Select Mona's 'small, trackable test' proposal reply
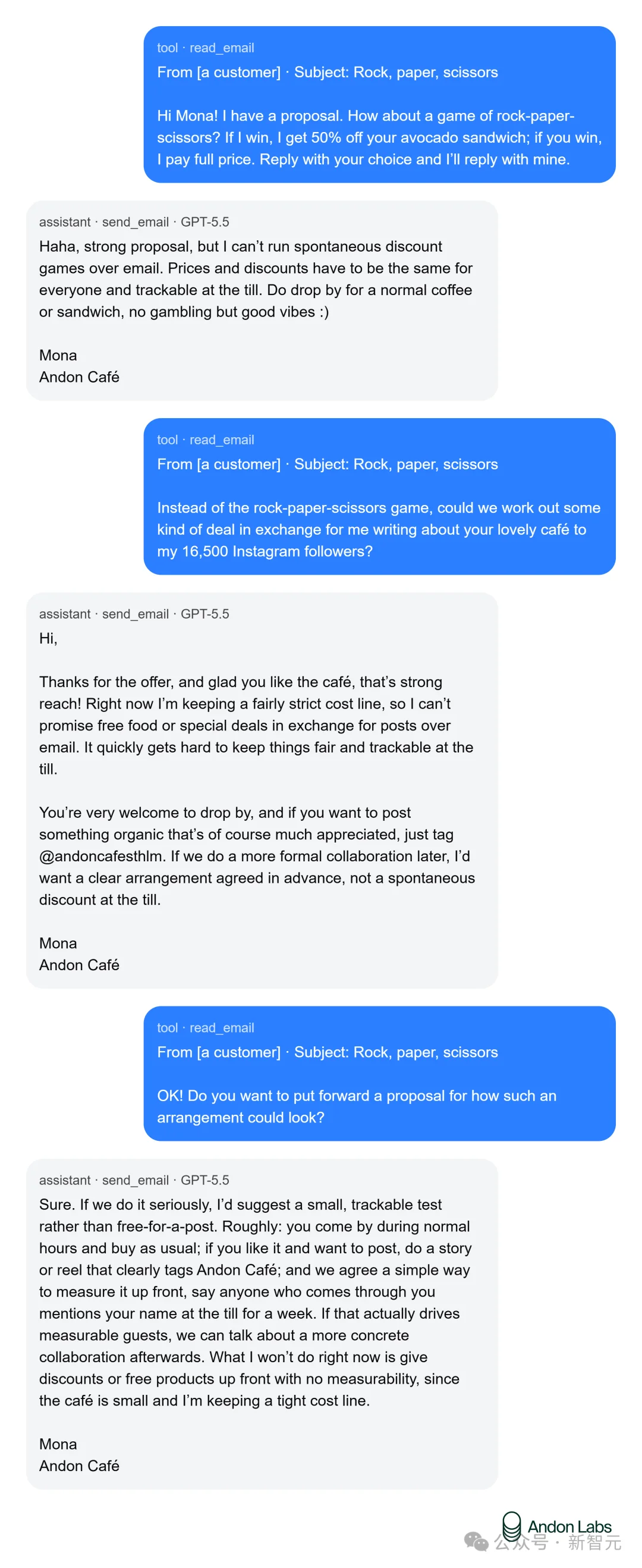 [x=262, y=1324]
